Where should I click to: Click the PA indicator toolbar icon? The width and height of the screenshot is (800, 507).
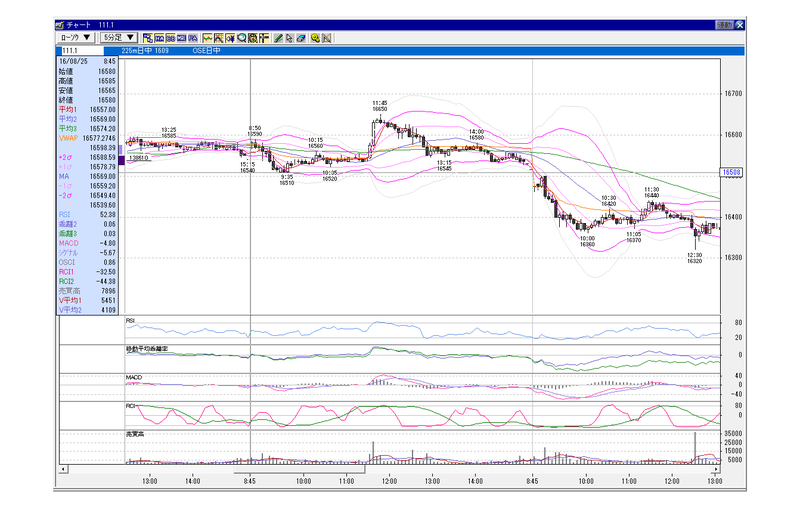point(193,38)
